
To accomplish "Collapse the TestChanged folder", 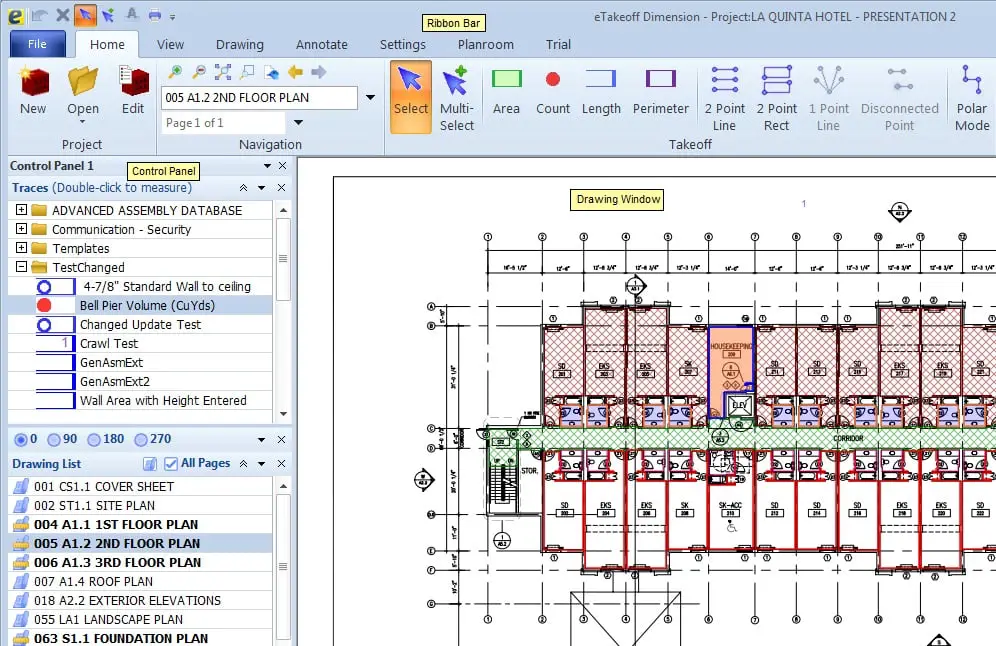I will coord(21,268).
